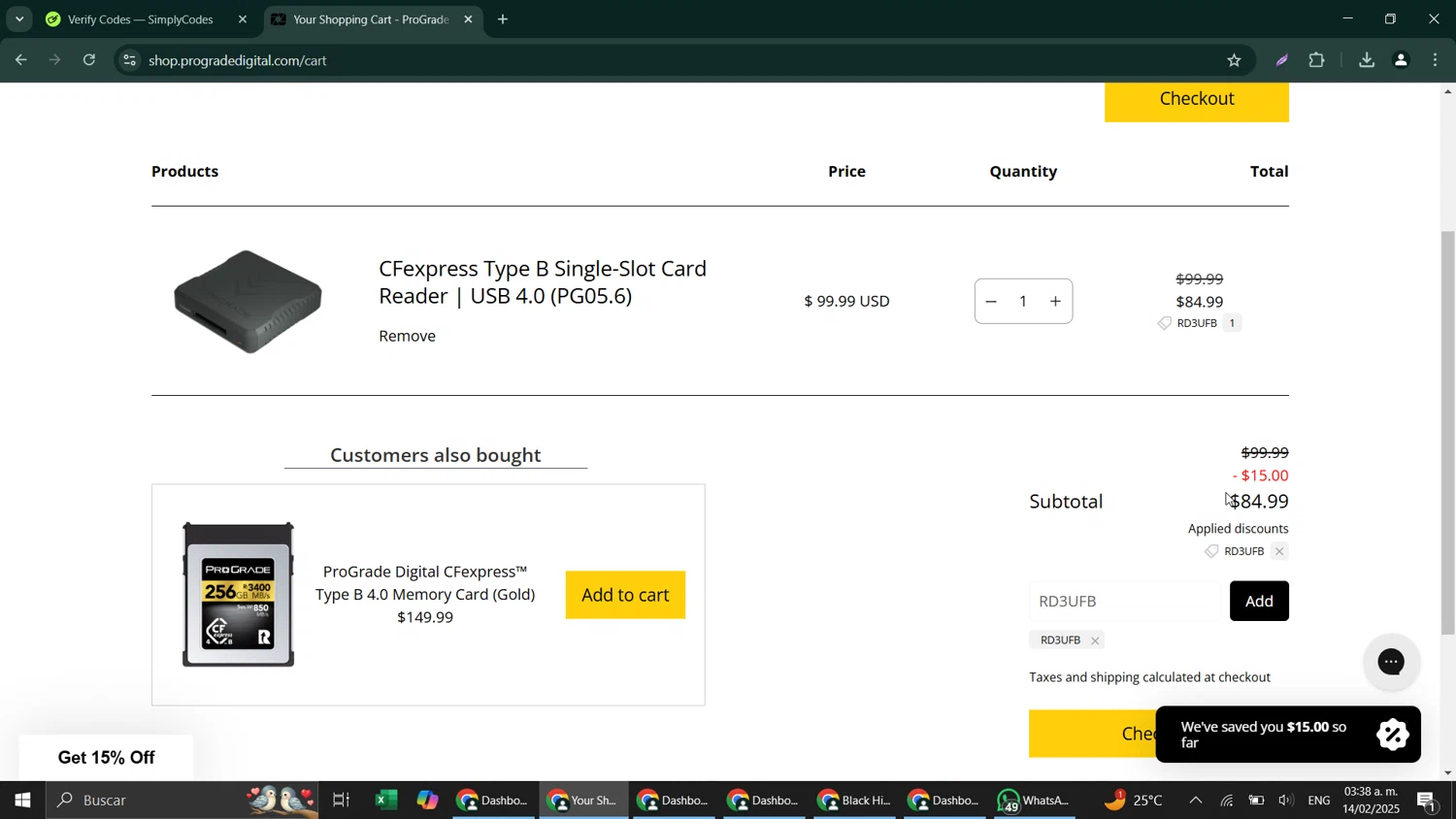This screenshot has height=819, width=1456.
Task: Open Chrome downloads icon
Action: tap(1366, 60)
